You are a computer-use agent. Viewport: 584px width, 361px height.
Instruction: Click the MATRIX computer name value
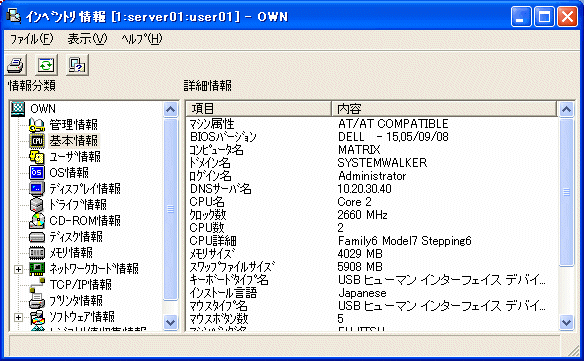[359, 150]
